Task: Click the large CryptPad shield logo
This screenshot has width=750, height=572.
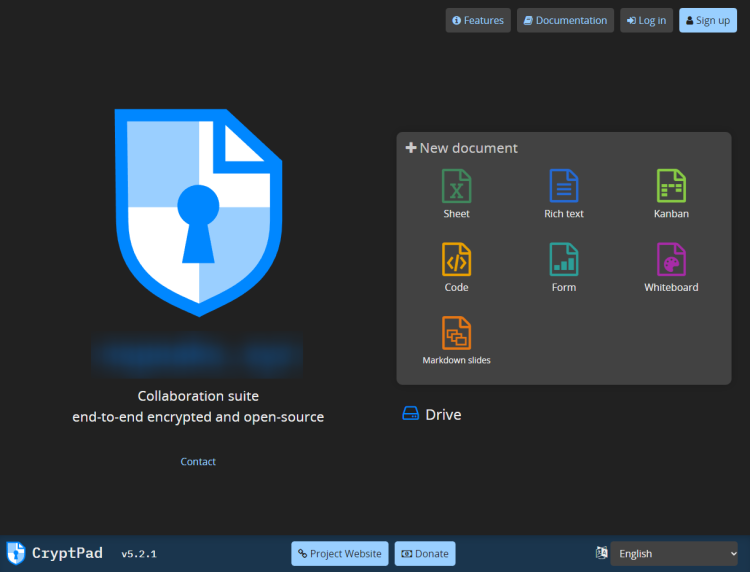Action: pos(199,212)
